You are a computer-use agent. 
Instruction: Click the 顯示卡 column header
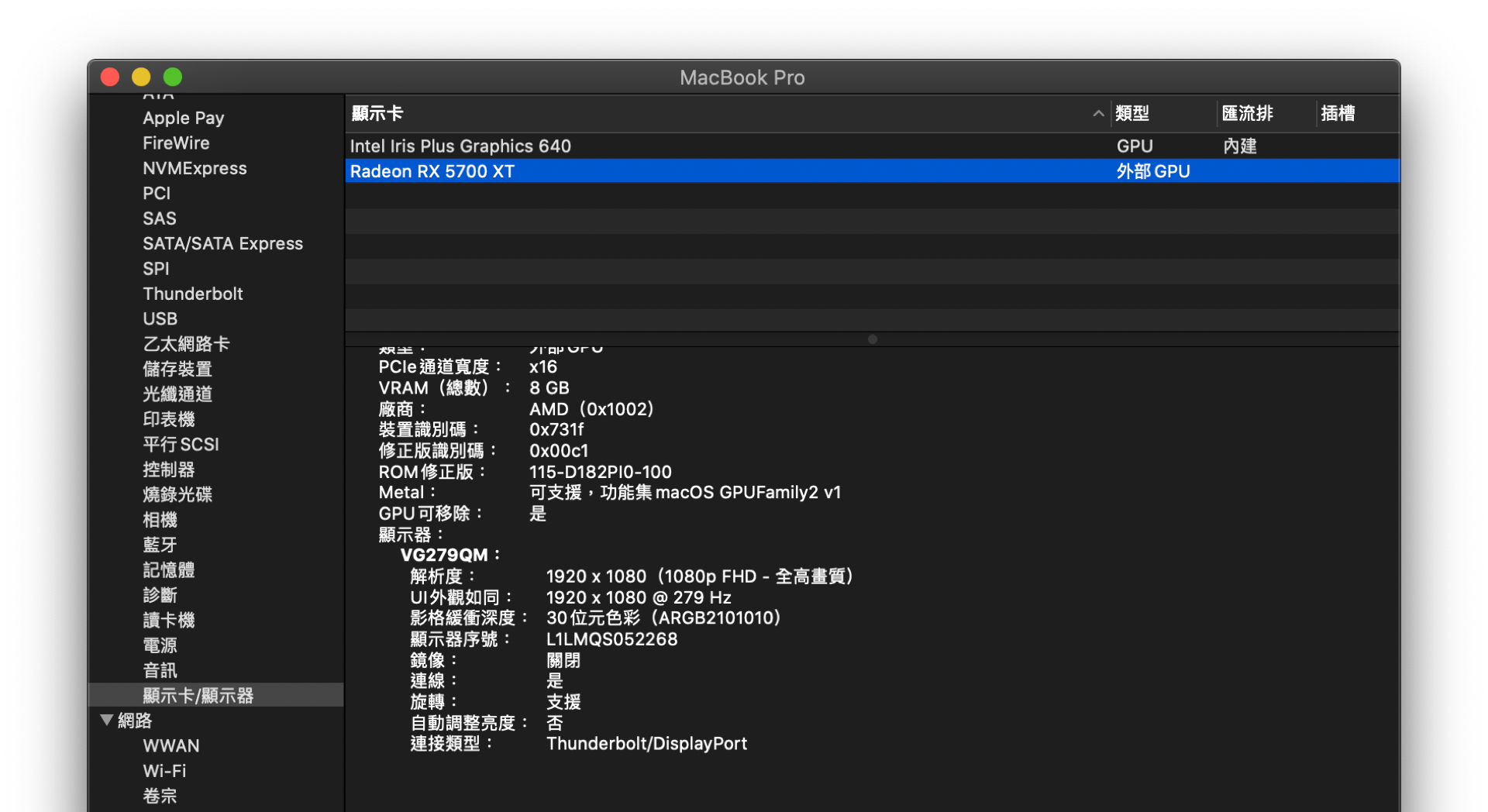(728, 114)
